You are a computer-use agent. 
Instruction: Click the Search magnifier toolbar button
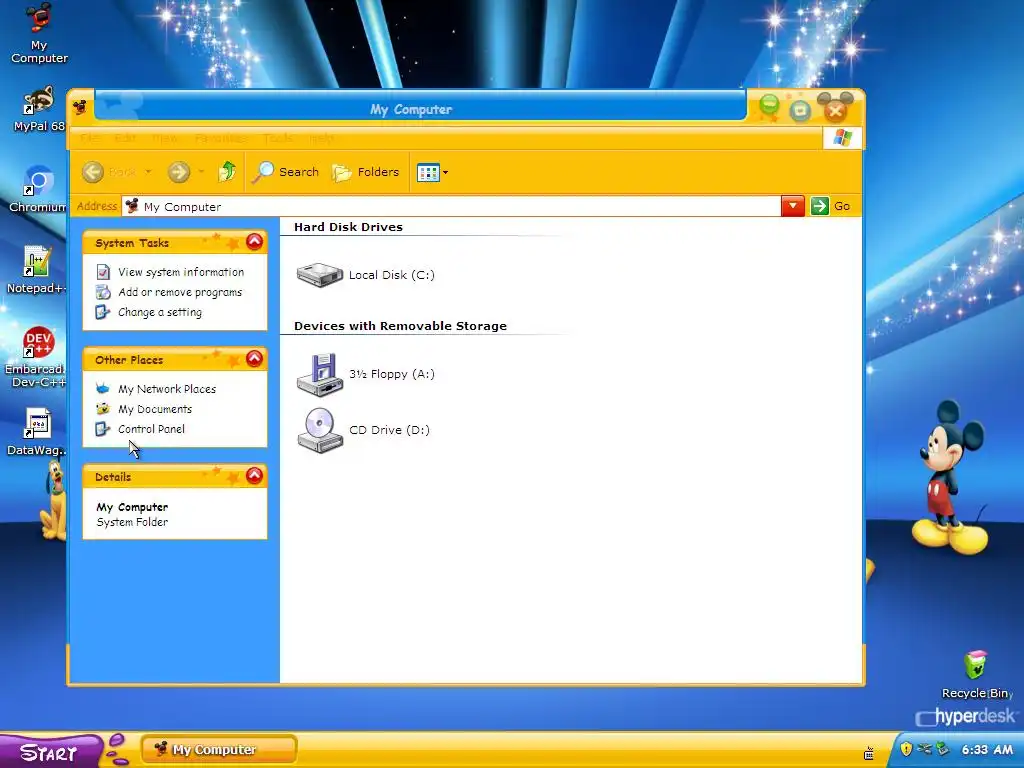(x=285, y=172)
